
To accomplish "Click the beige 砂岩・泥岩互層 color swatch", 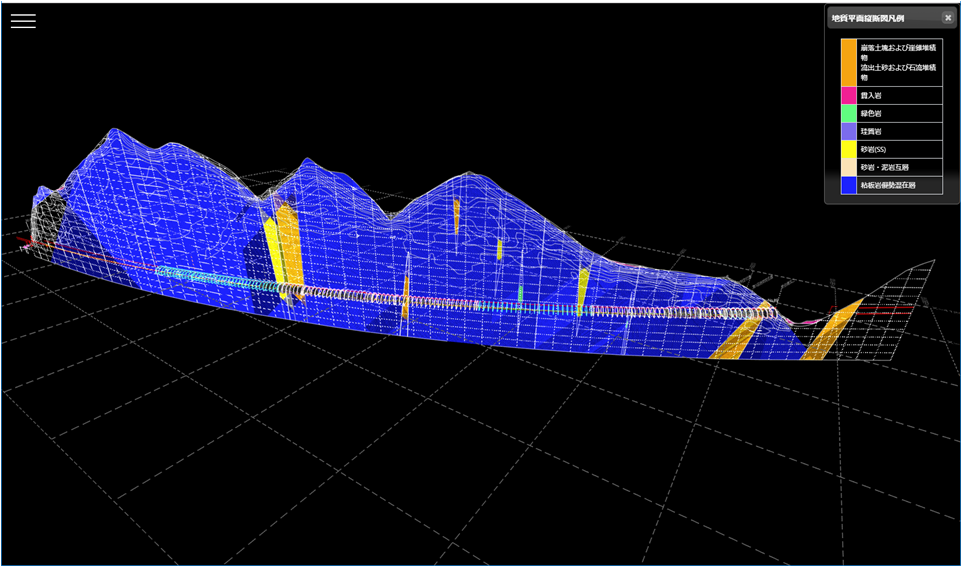I will point(849,167).
